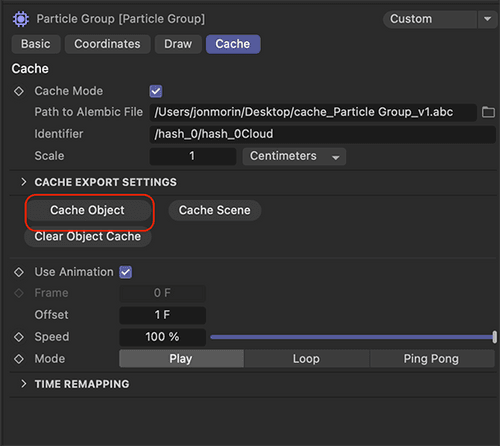Click the Mode keyframe diamond
Viewport: 500px width, 446px height.
[x=19, y=359]
